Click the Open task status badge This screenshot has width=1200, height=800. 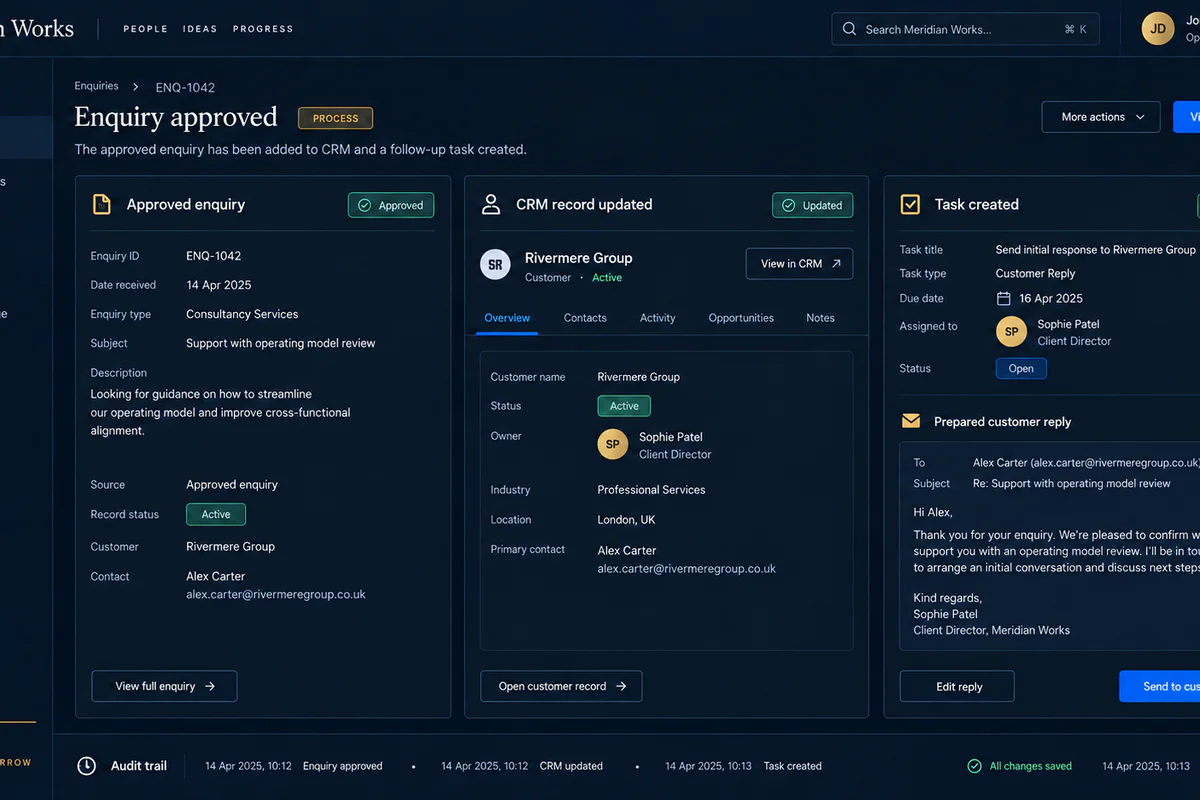coord(1021,368)
